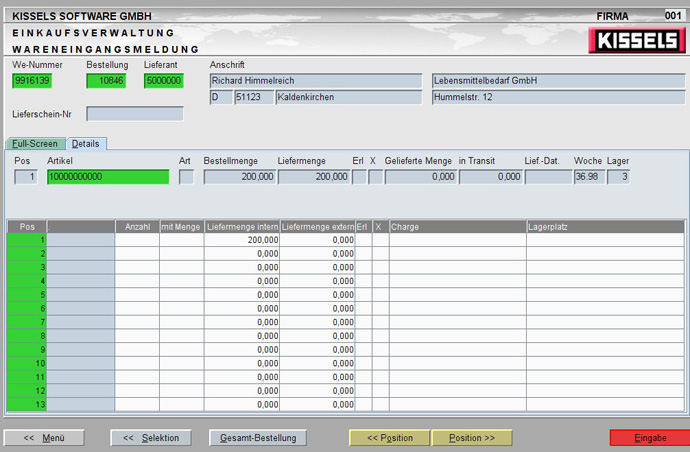The image size is (690, 452).
Task: Click the Lieferant field 5000000
Action: coord(163,81)
